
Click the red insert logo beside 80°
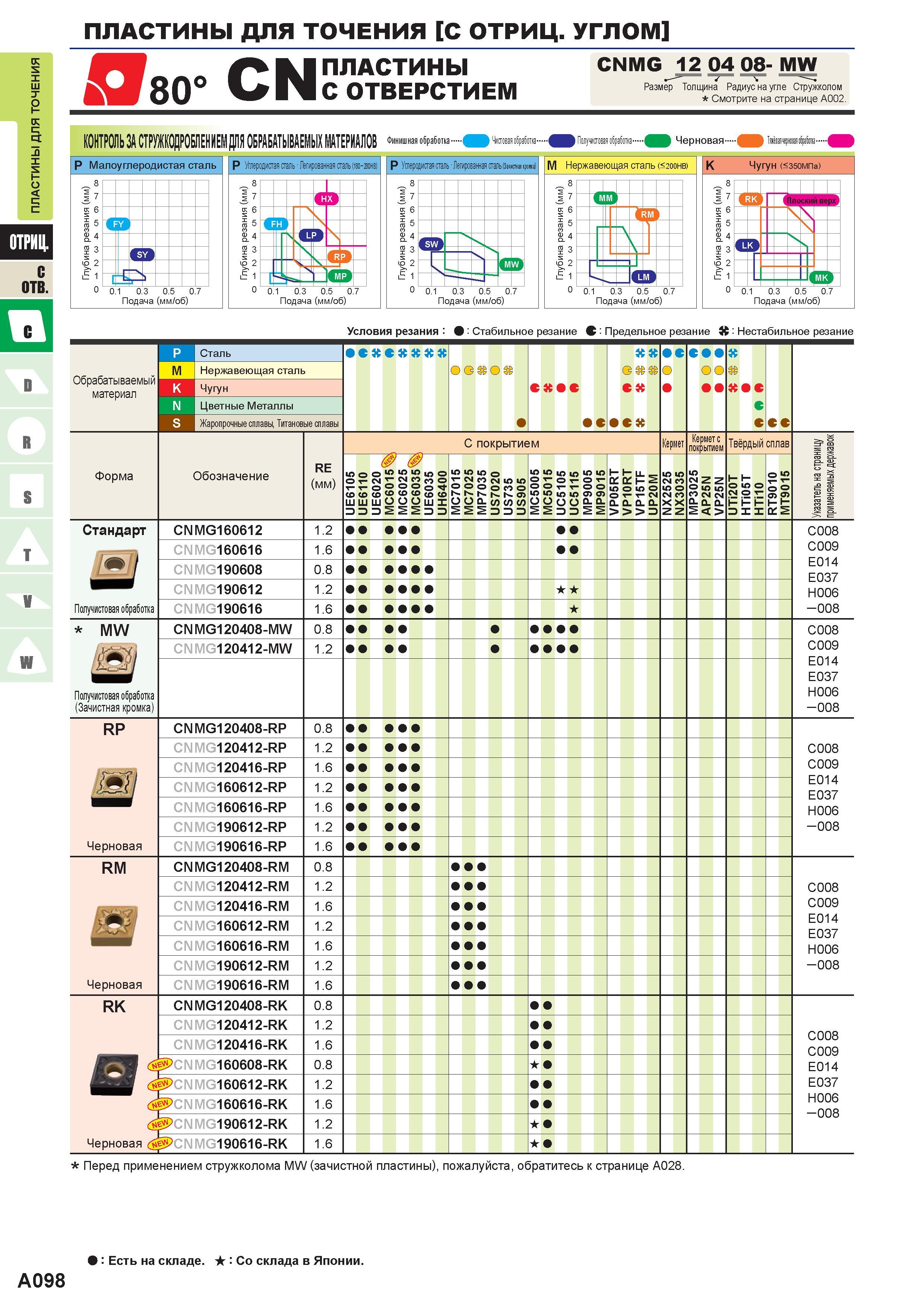click(115, 79)
